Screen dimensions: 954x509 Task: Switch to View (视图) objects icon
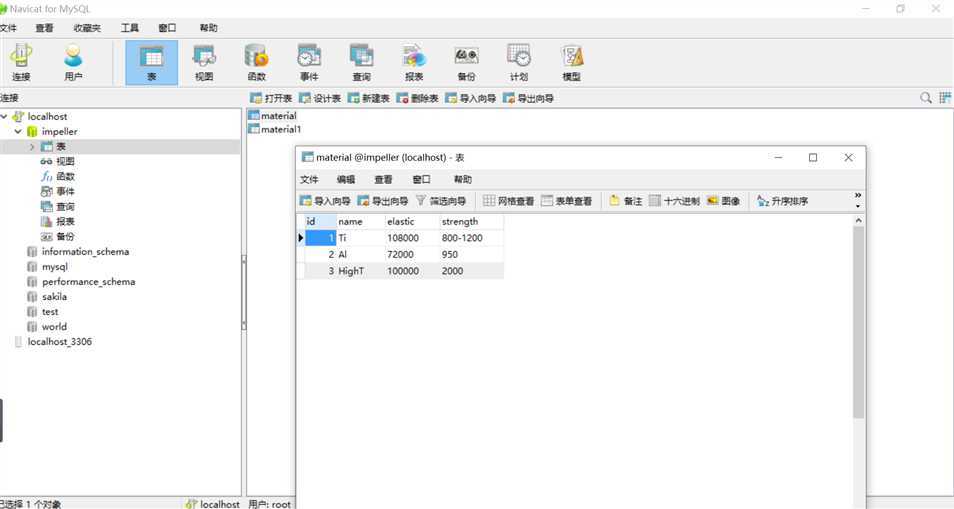204,63
